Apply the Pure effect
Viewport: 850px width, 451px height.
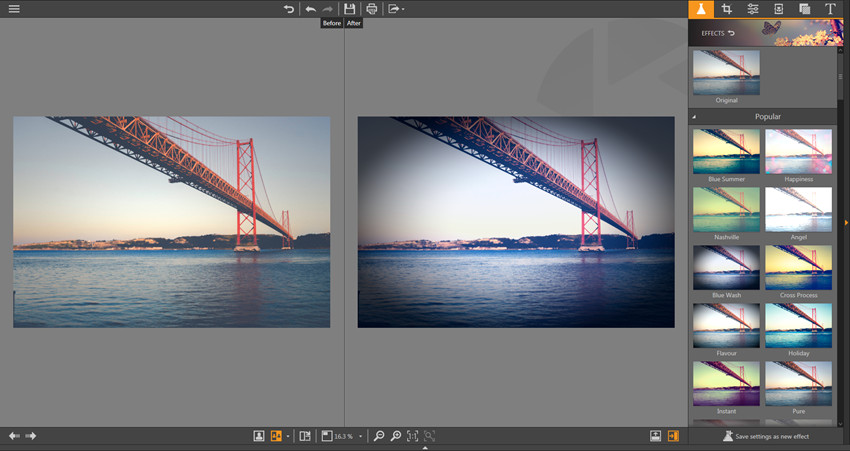tap(799, 383)
